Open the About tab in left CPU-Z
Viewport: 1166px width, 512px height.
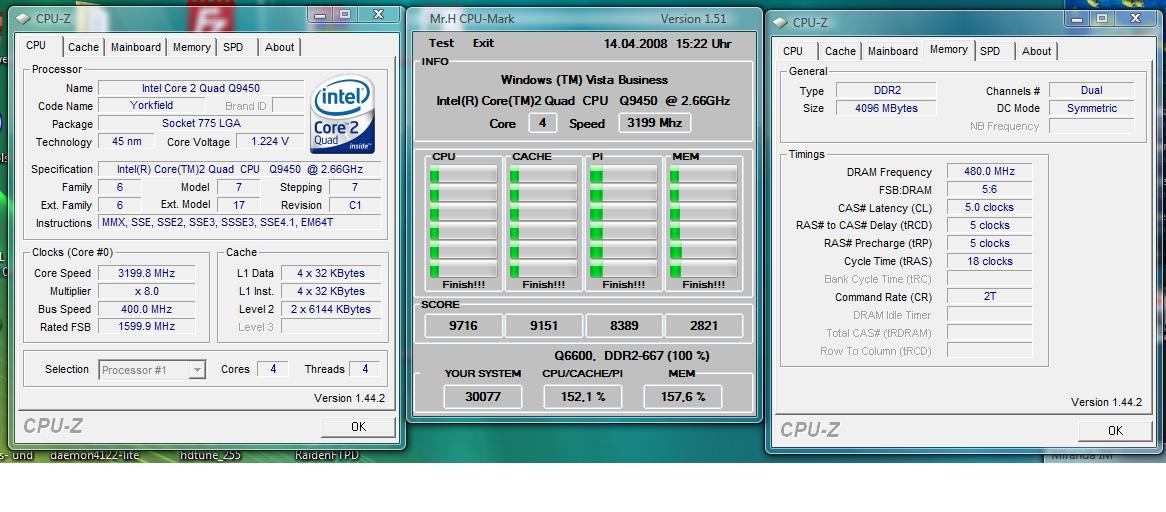tap(280, 47)
